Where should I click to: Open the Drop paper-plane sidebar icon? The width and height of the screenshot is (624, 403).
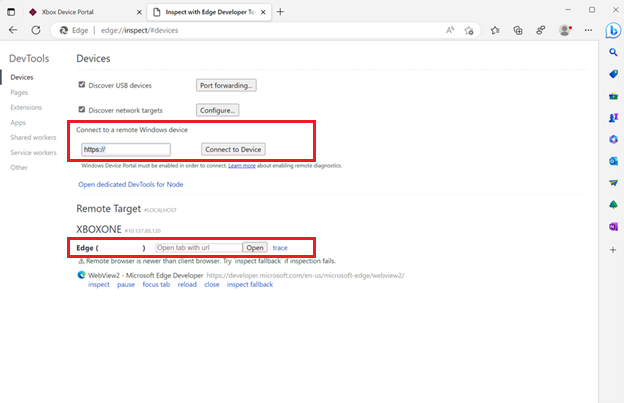point(613,183)
